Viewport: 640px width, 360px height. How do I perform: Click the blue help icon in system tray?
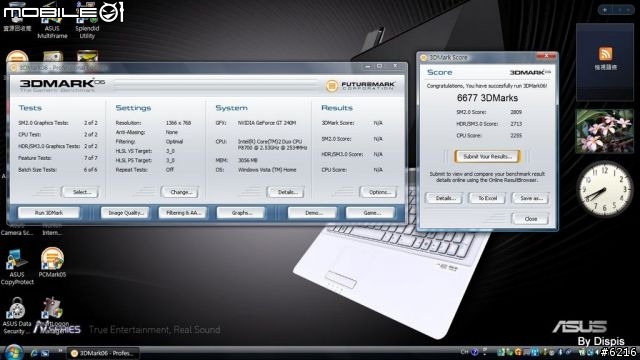[474, 352]
